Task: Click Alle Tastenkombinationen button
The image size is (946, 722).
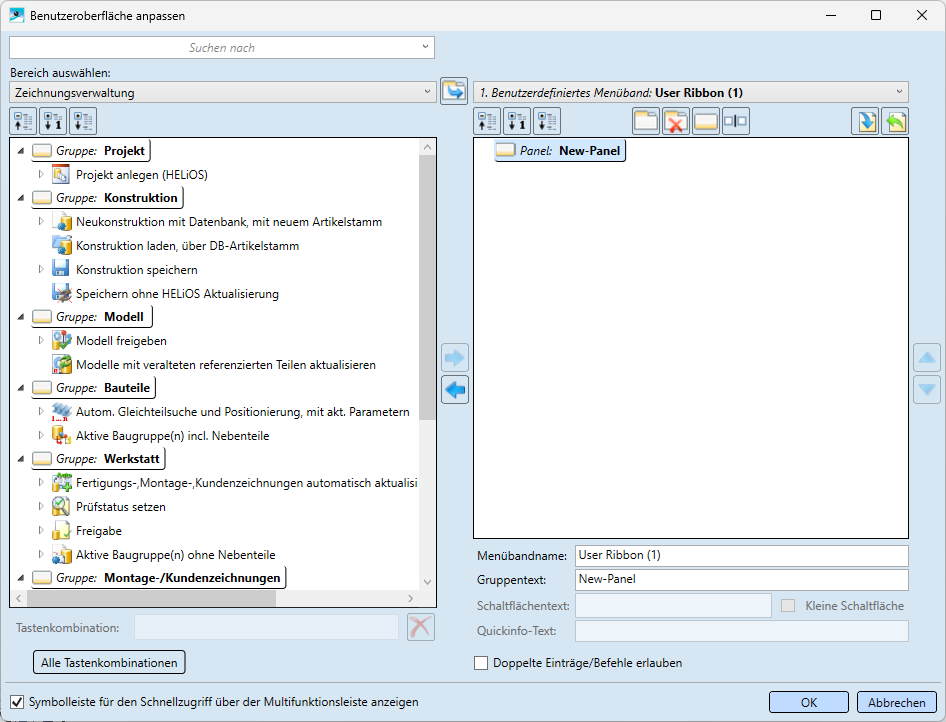Action: click(109, 662)
